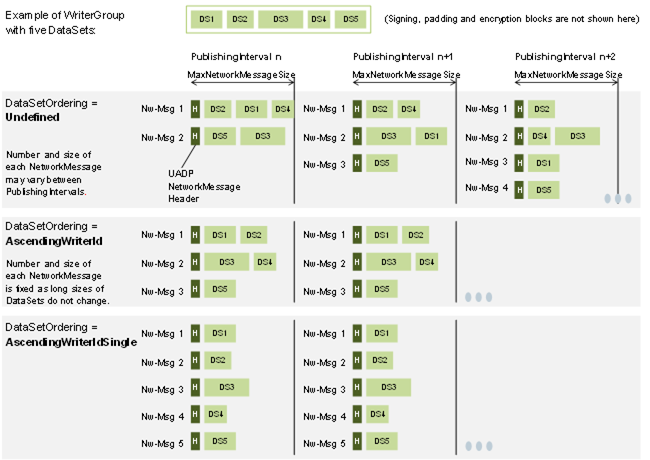The width and height of the screenshot is (650, 460).
Task: Click DS5 in Undefined Nw-Msg 3, interval n+1
Action: [x=380, y=163]
